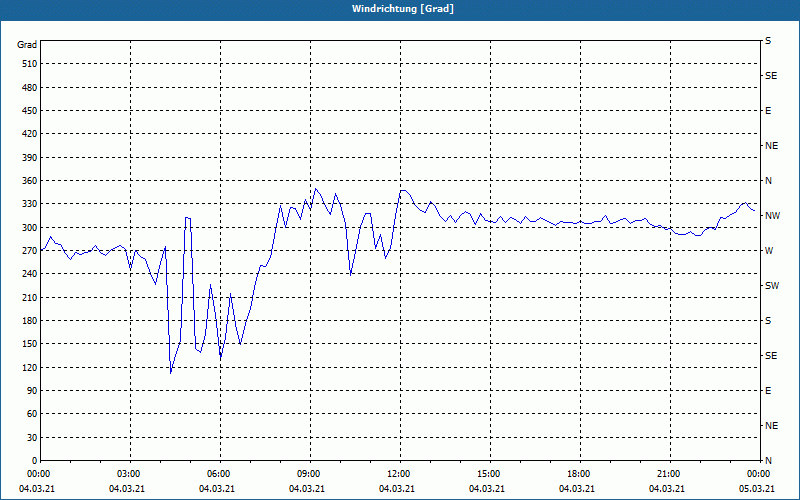Viewport: 800px width, 500px height.
Task: Select the 0 y-axis tick label
Action: pyautogui.click(x=34, y=461)
